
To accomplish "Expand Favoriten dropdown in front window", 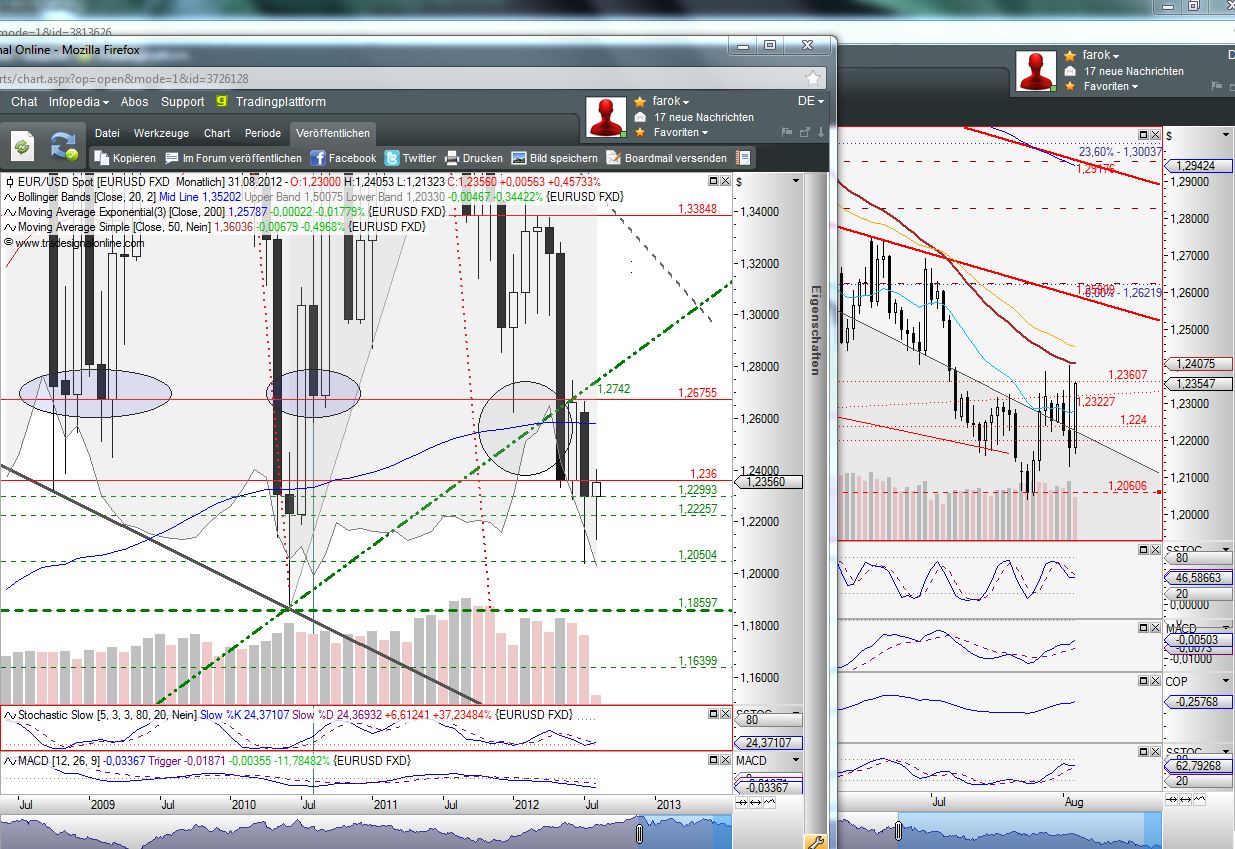I will coord(681,132).
